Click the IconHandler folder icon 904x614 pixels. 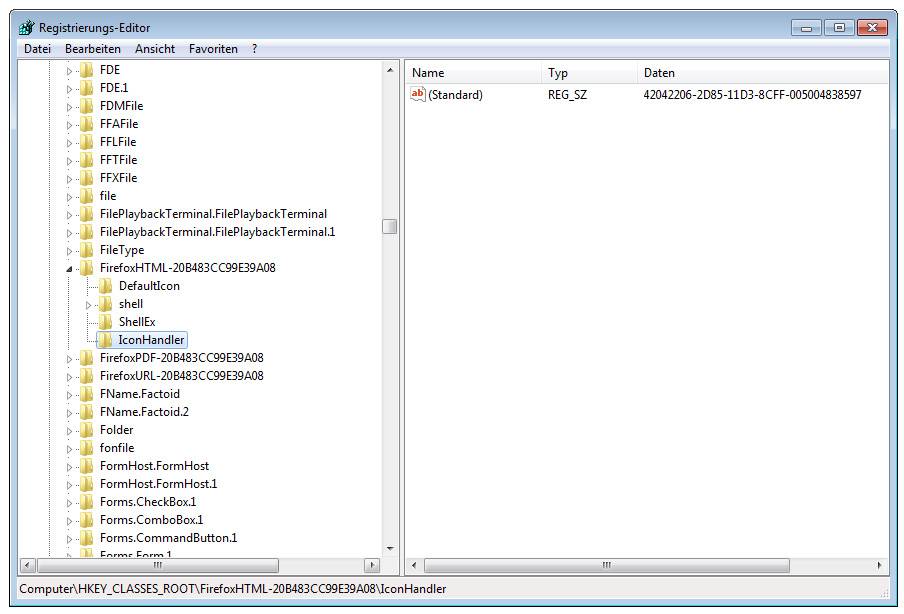coord(105,340)
